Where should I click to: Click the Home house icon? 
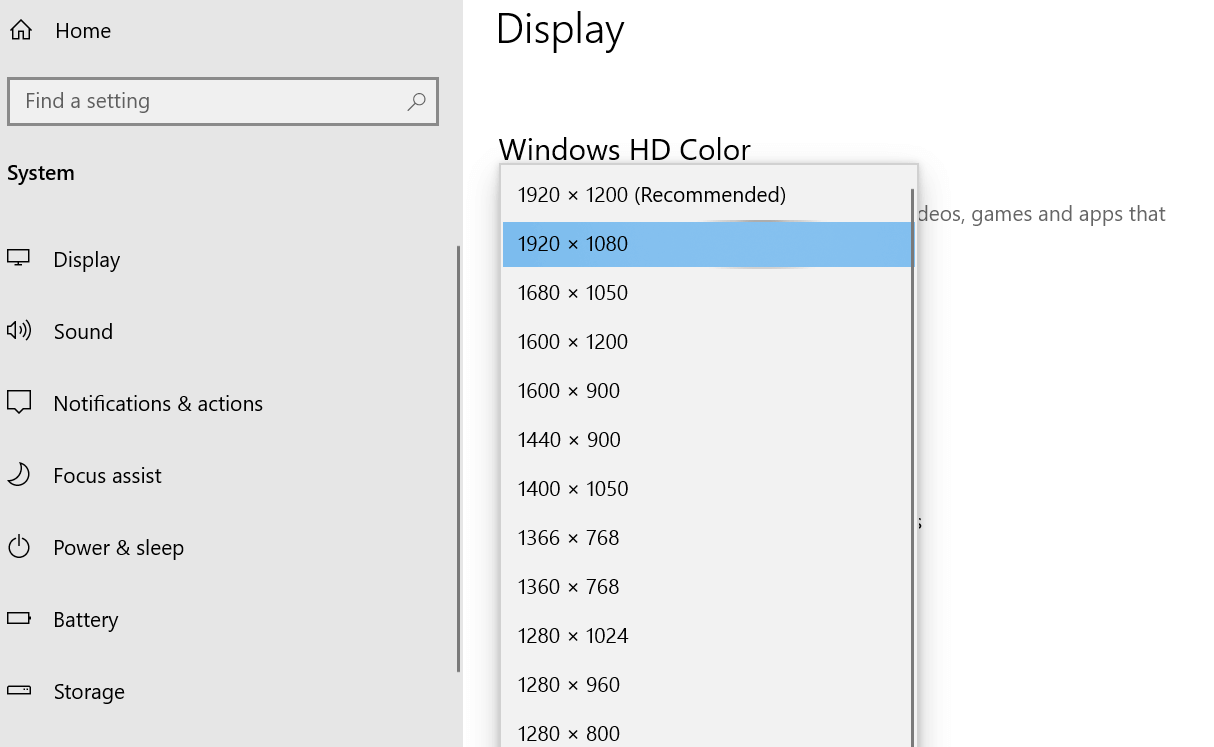20,30
